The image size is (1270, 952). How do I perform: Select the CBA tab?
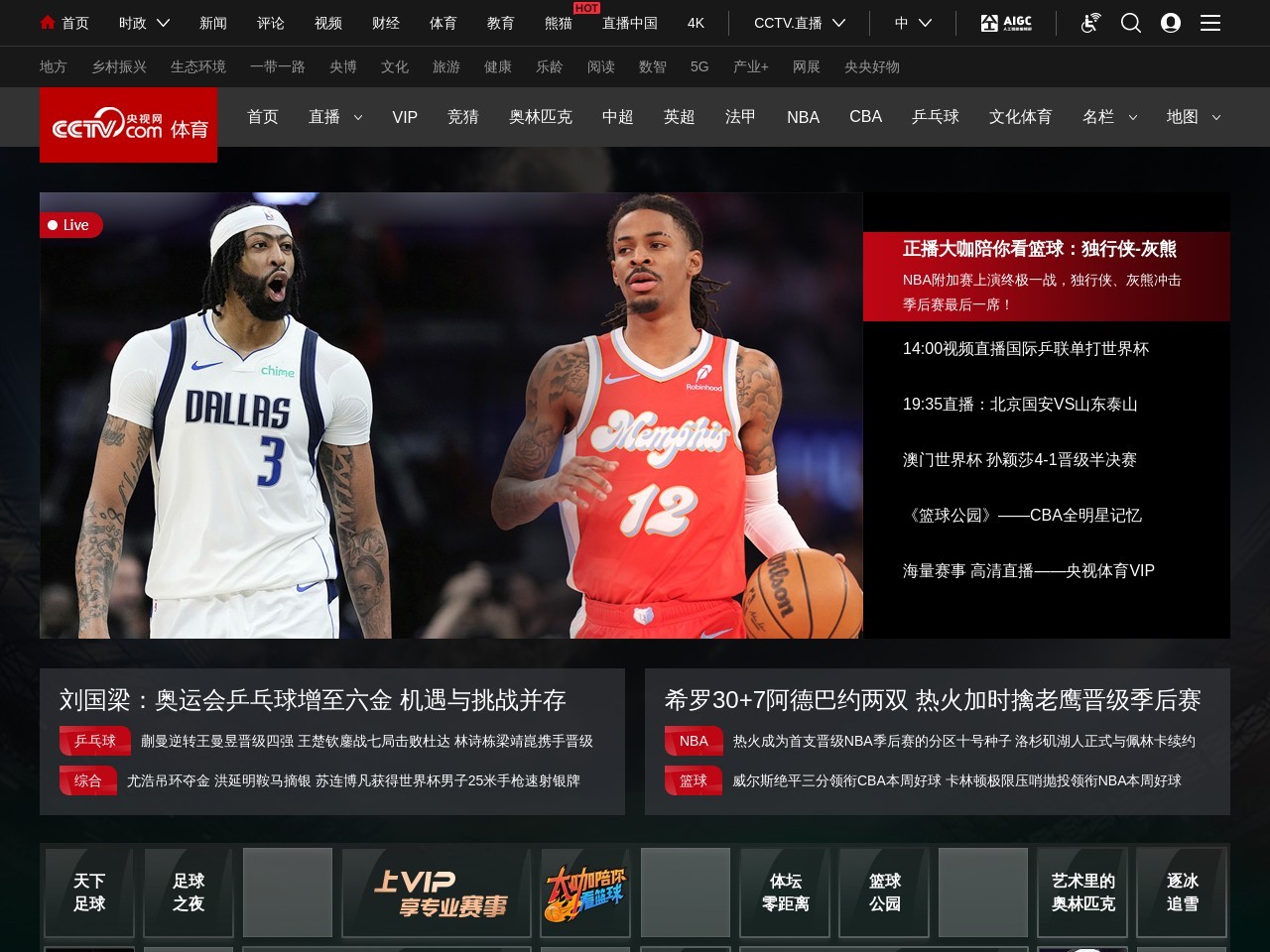click(865, 117)
